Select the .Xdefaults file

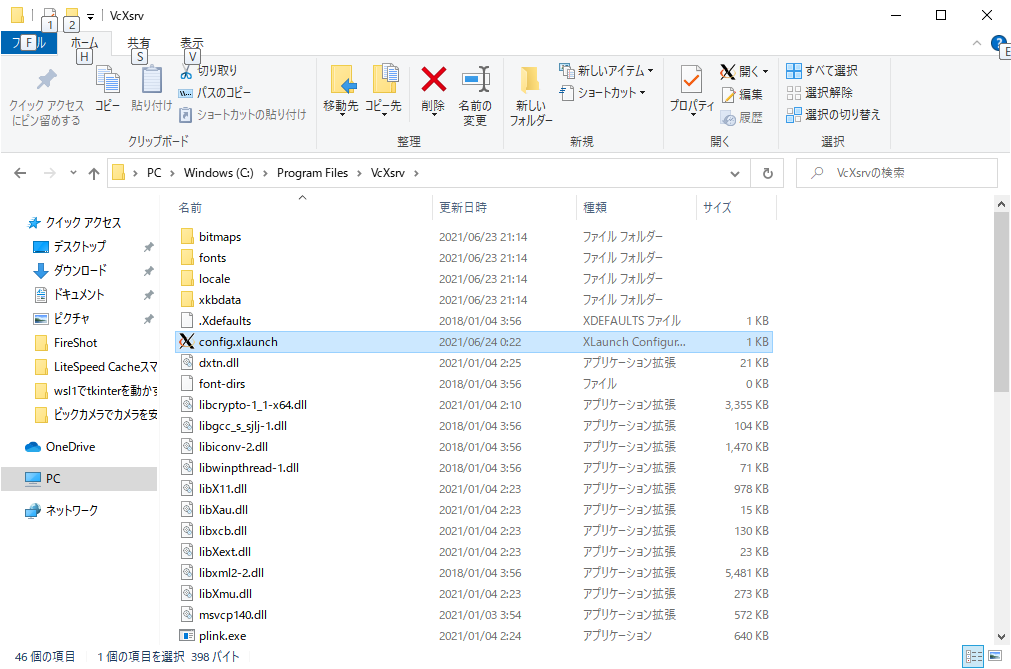(x=225, y=321)
